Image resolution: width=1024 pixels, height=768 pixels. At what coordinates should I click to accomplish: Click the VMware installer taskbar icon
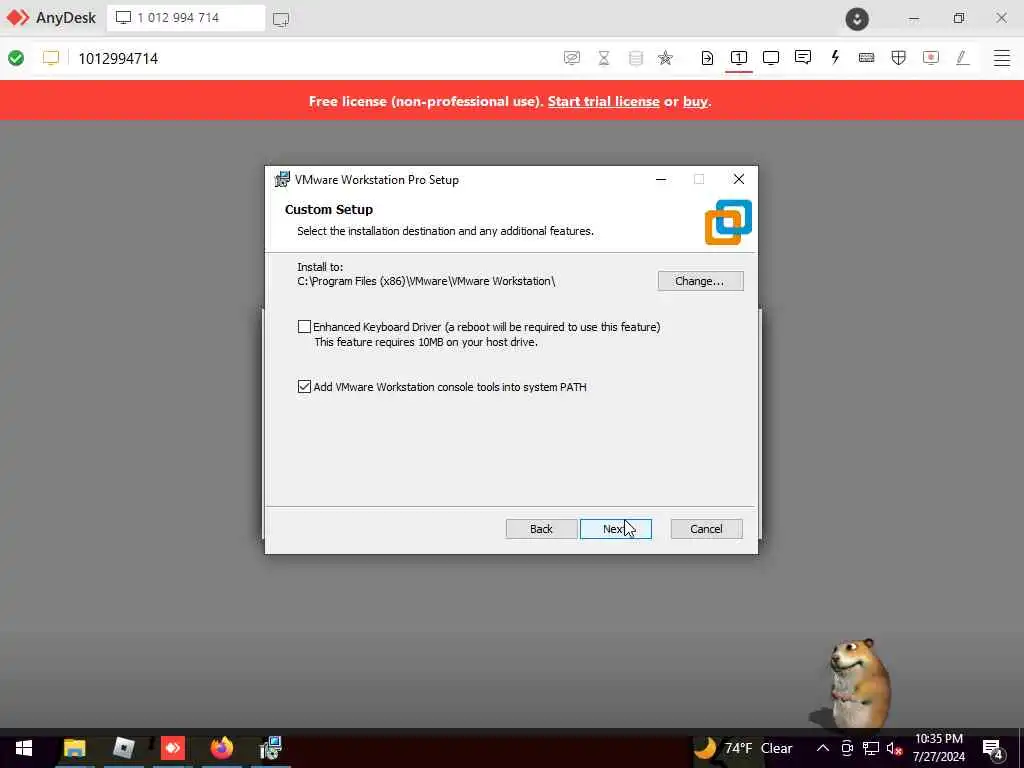[270, 748]
